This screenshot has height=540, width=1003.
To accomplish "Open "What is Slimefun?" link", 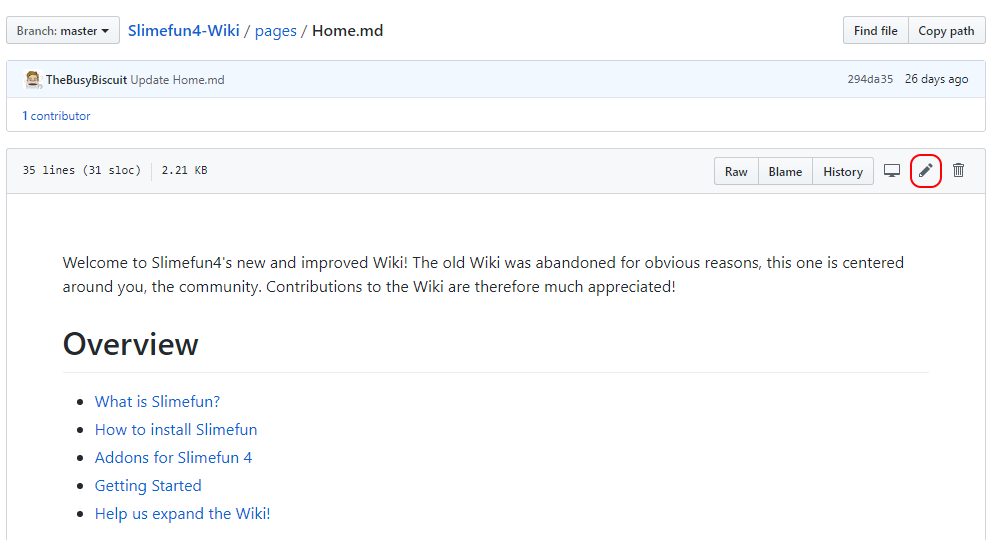I will [x=157, y=402].
